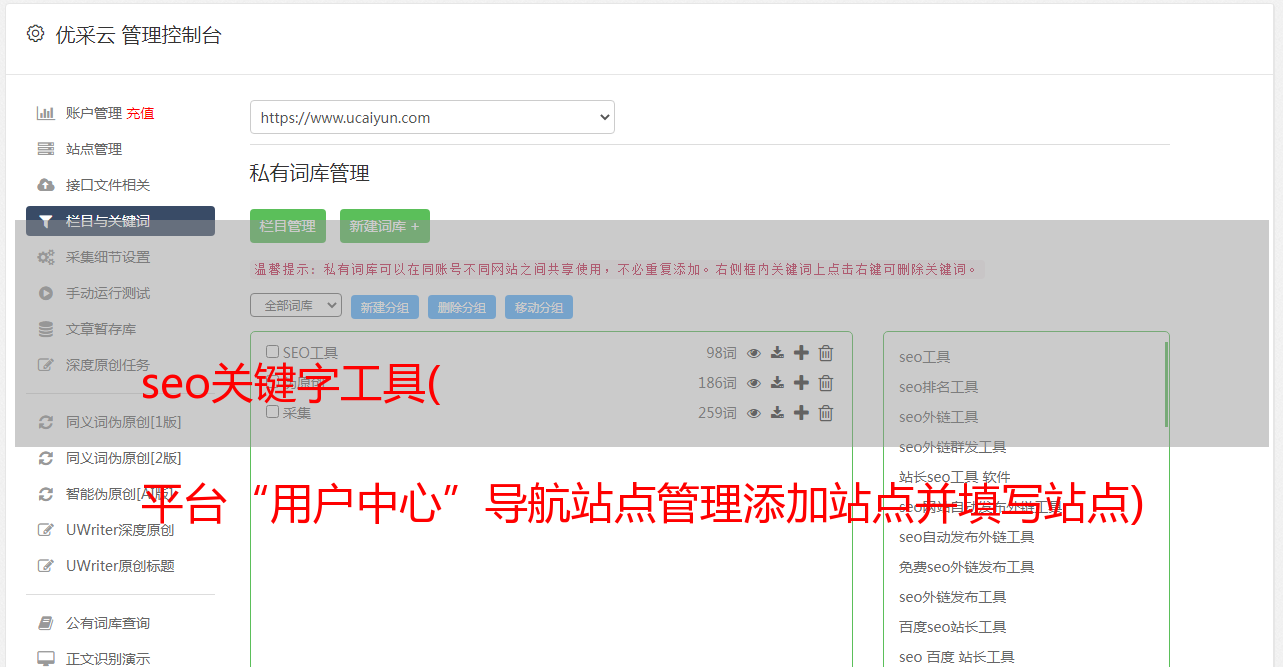The image size is (1283, 667).
Task: Open UWriter深度原创 in the sidebar
Action: click(x=120, y=530)
